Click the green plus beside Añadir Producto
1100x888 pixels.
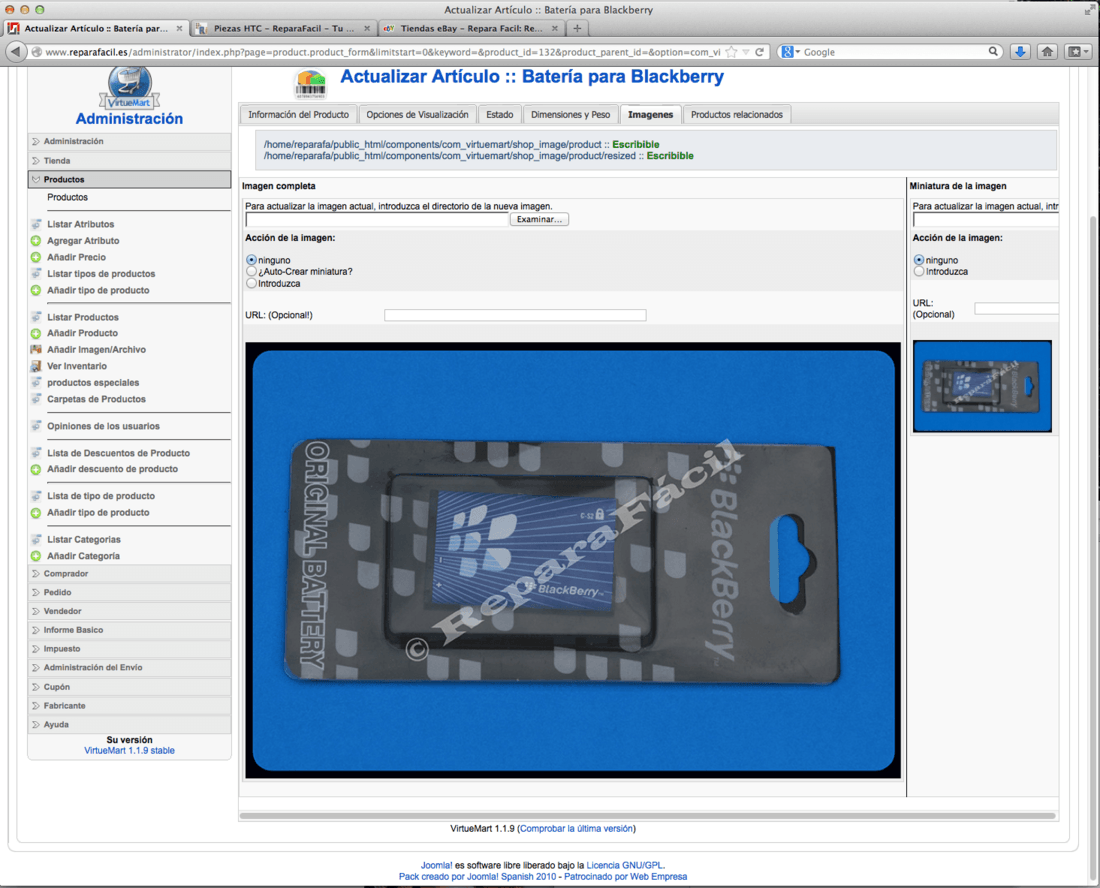click(36, 333)
